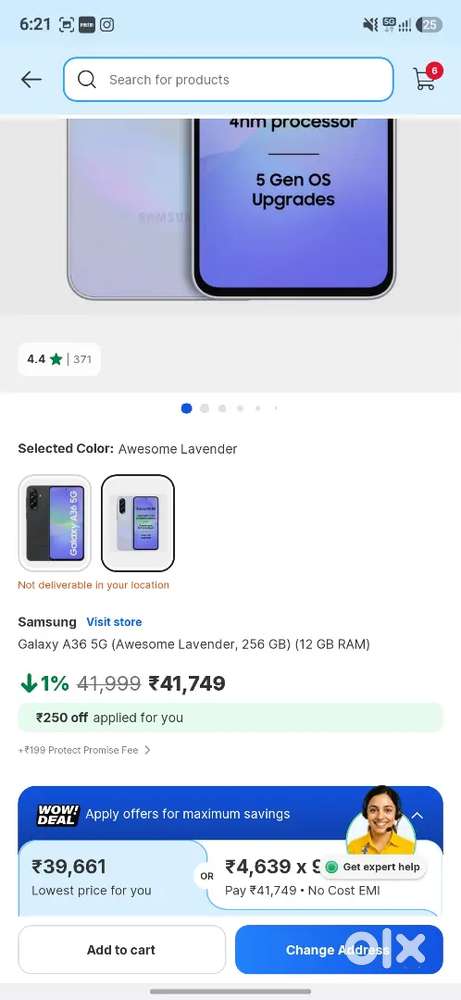Select the Awesome Lavender color variant
This screenshot has width=461, height=1000.
(138, 523)
